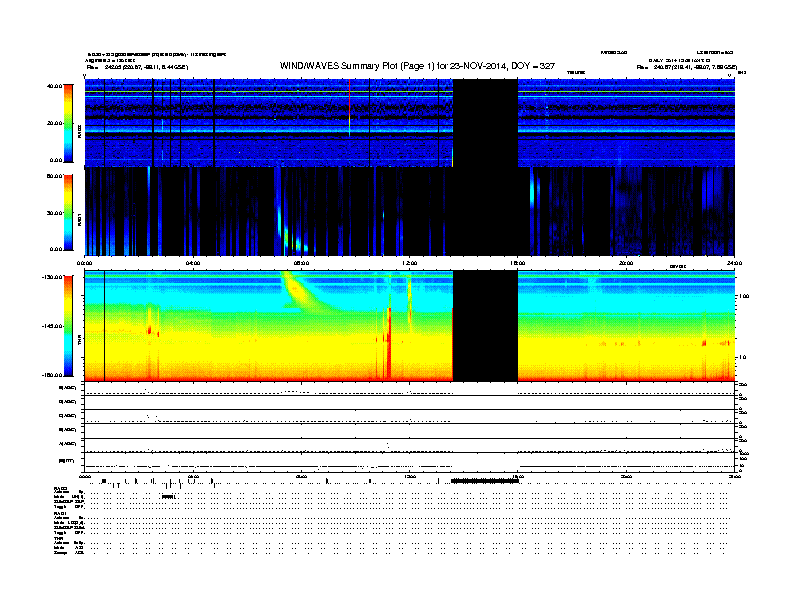Click the RAD1 color scale bar
Image resolution: width=792 pixels, height=612 pixels.
point(68,213)
